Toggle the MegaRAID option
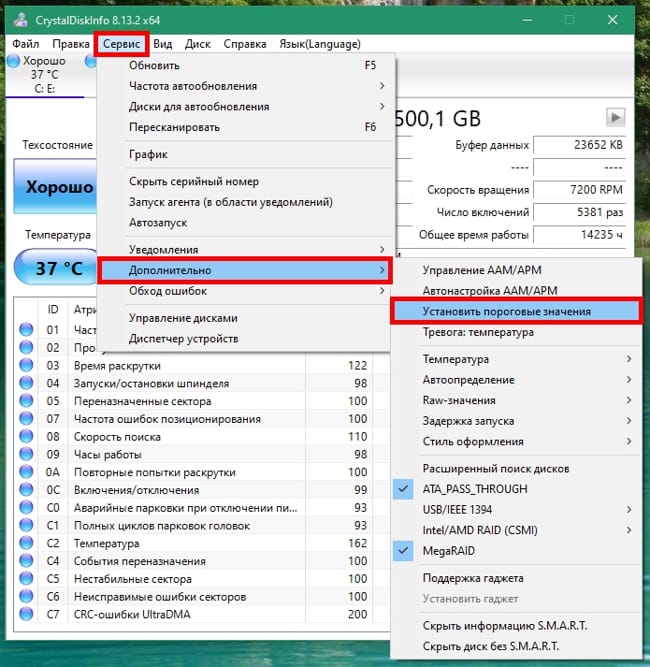 [x=516, y=551]
